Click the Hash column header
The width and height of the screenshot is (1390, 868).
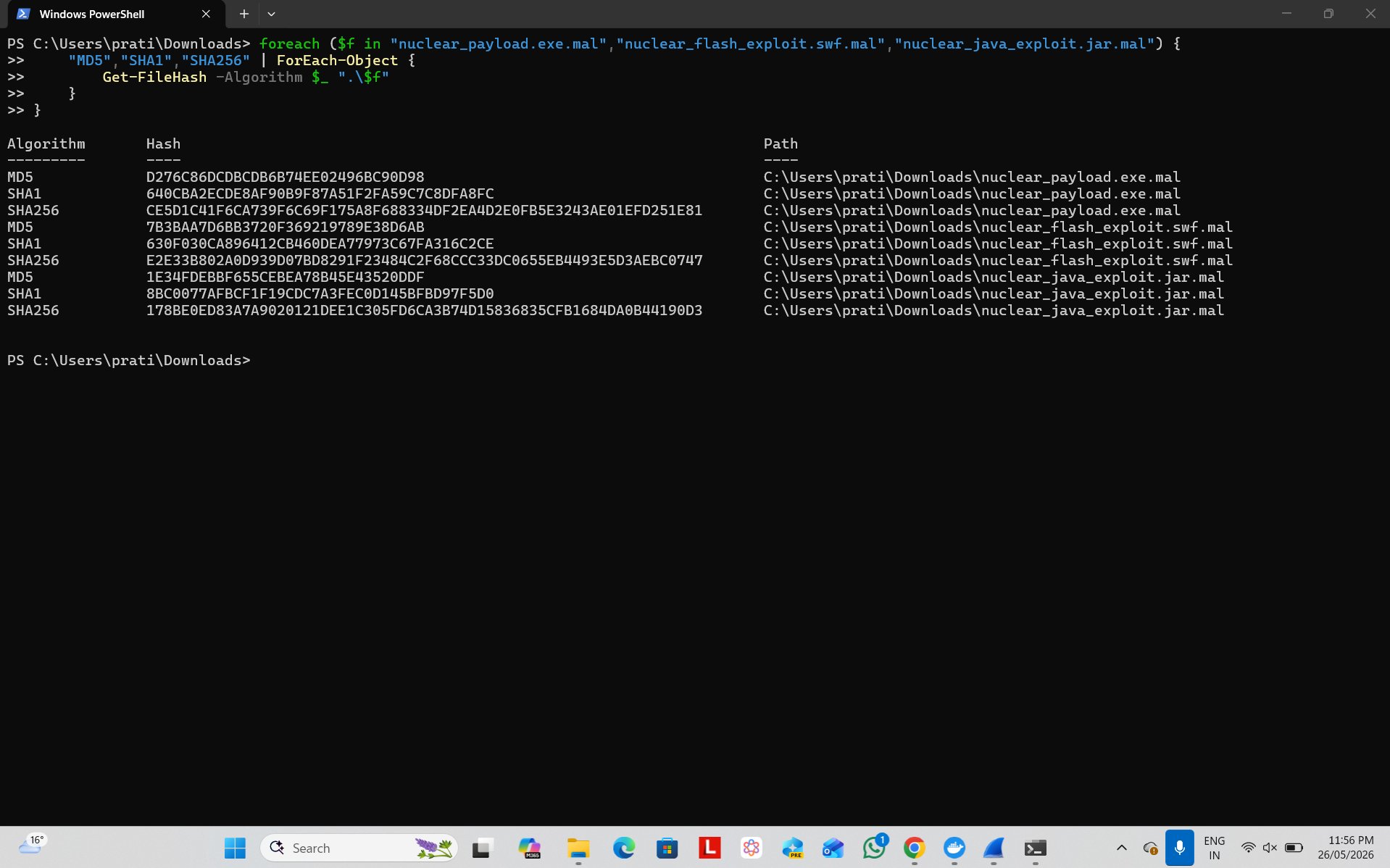pyautogui.click(x=163, y=143)
